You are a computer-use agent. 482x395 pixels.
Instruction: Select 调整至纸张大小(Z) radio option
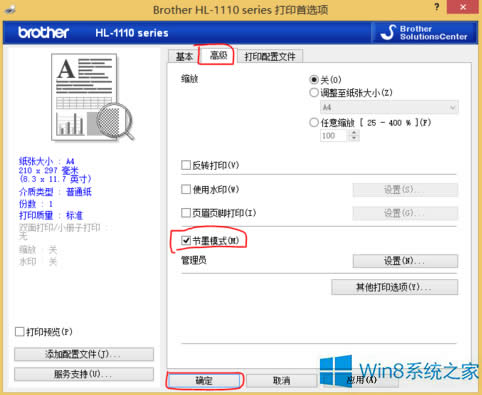pos(314,93)
